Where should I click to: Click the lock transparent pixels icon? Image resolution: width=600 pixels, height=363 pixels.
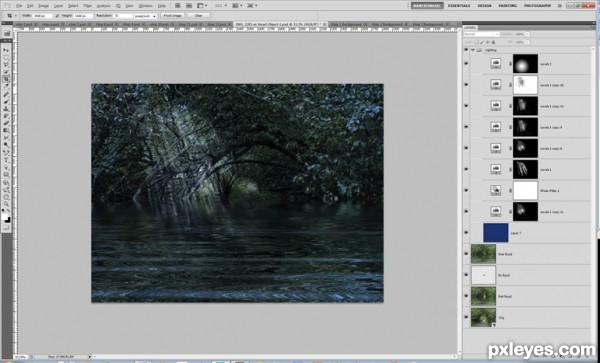tap(477, 42)
